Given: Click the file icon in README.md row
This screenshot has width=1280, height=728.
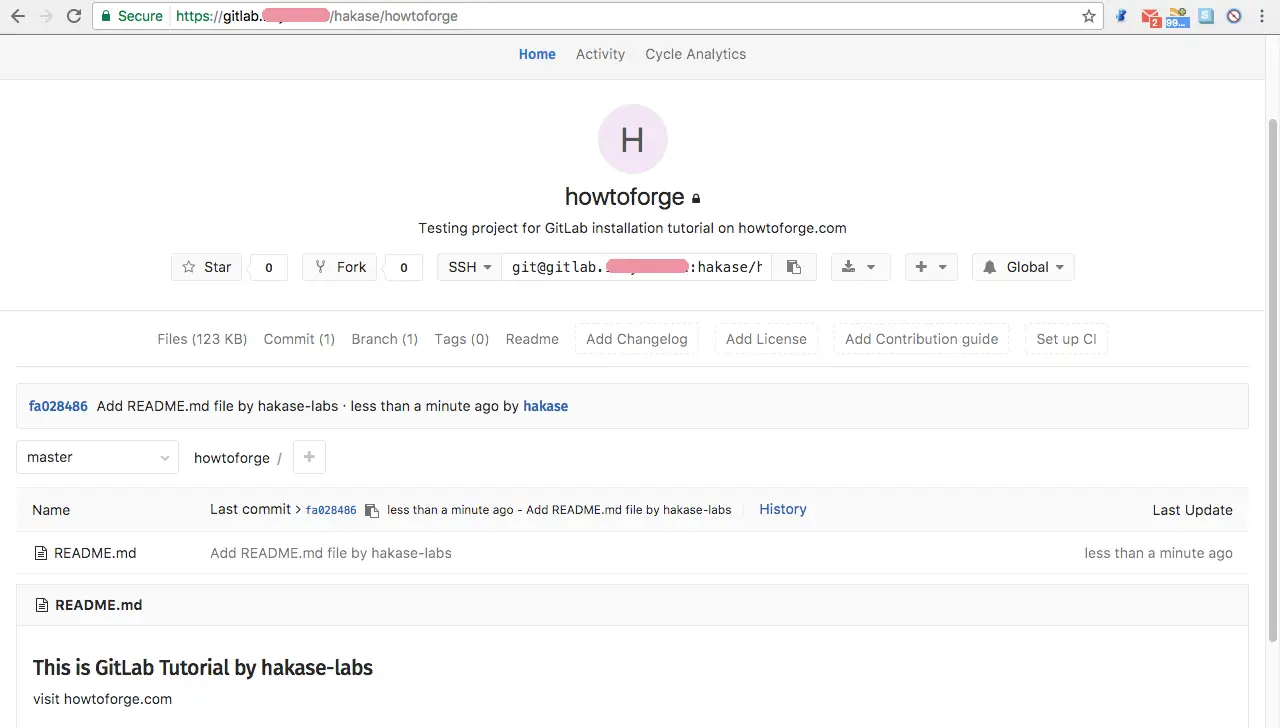Looking at the screenshot, I should (41, 553).
